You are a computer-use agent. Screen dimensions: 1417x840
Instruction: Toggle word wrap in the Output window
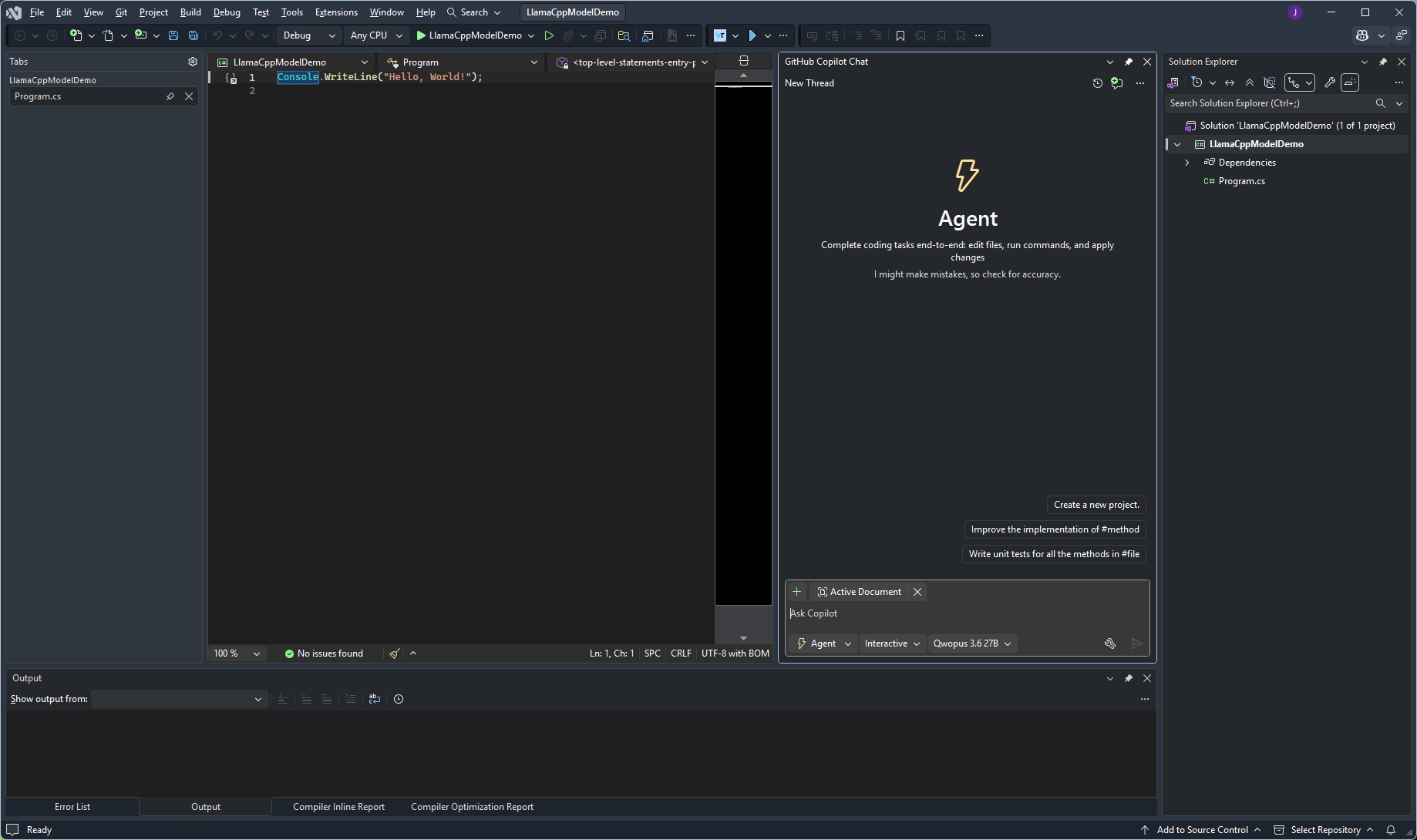(375, 699)
